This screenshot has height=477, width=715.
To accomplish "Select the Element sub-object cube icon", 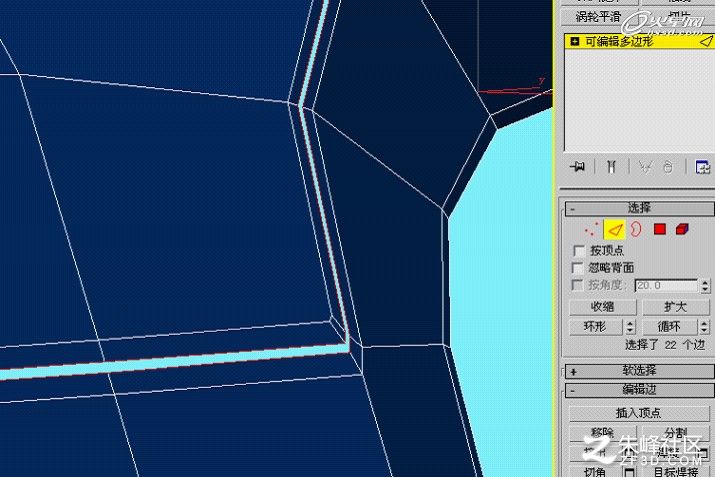I will click(682, 229).
